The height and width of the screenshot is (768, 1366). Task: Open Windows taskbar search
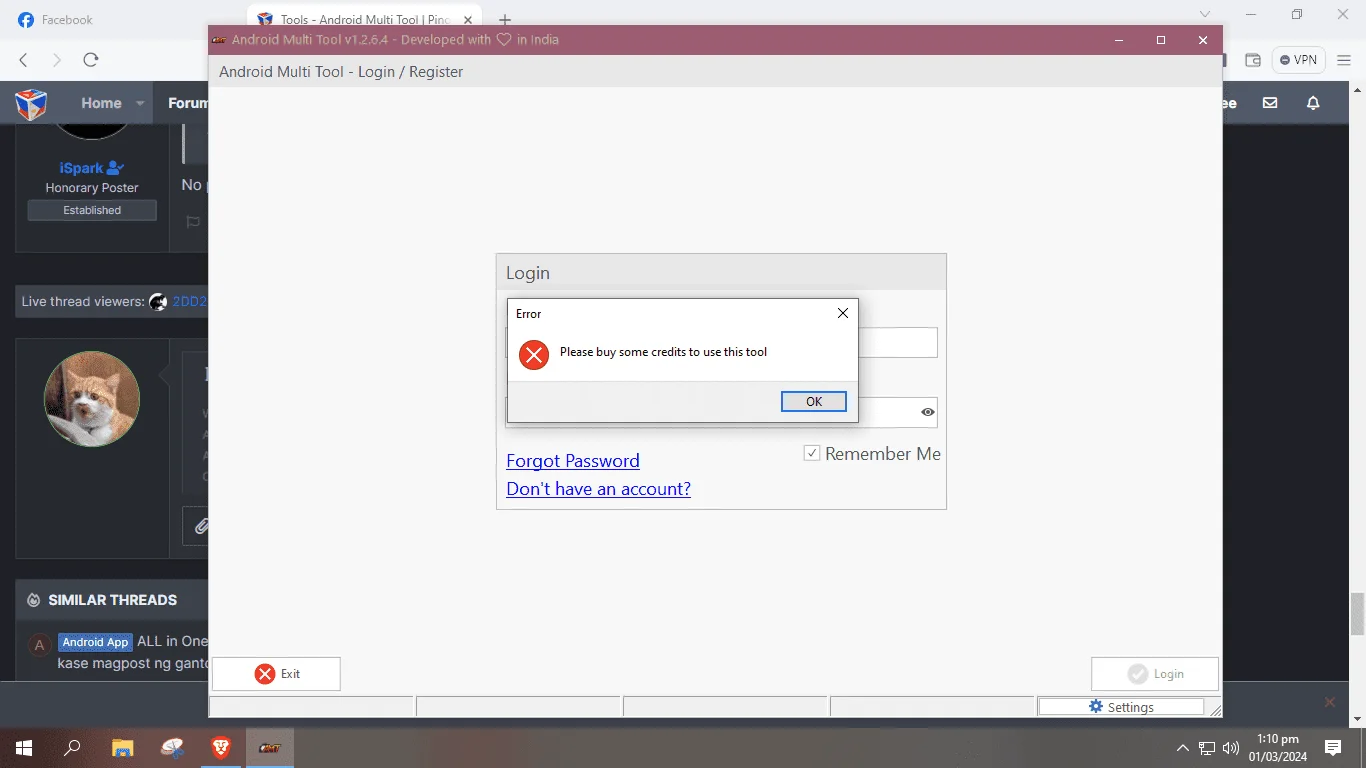tap(72, 748)
